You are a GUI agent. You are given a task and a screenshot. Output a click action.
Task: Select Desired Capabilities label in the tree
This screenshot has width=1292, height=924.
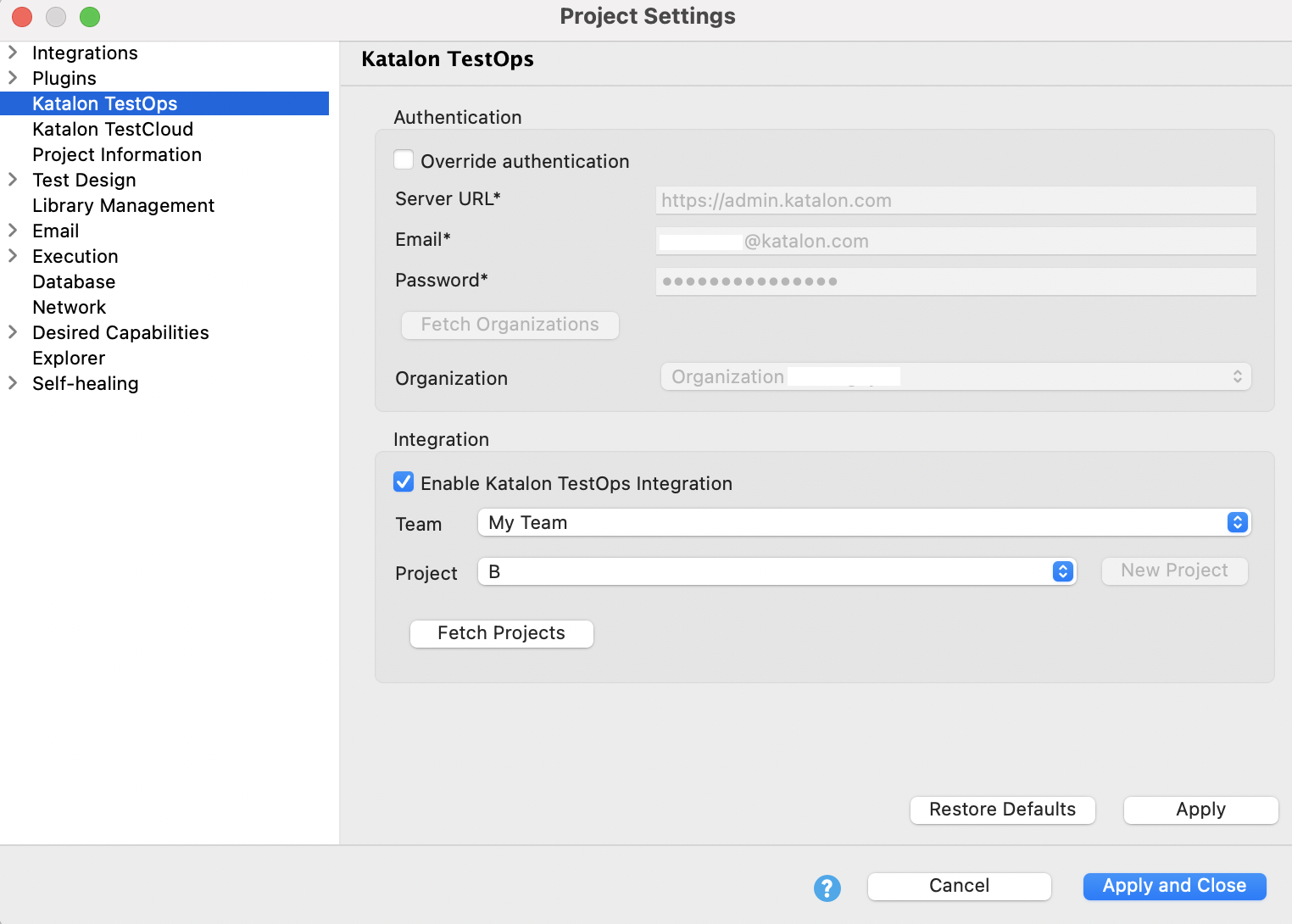pos(120,332)
